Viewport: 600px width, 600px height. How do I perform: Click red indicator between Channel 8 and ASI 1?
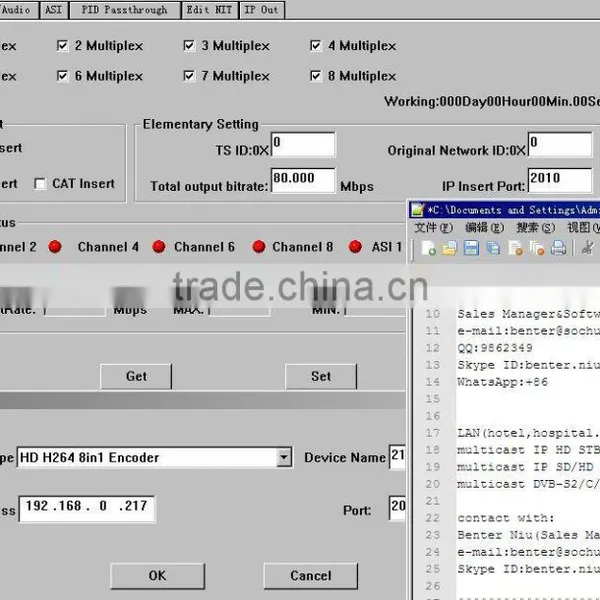click(x=355, y=247)
